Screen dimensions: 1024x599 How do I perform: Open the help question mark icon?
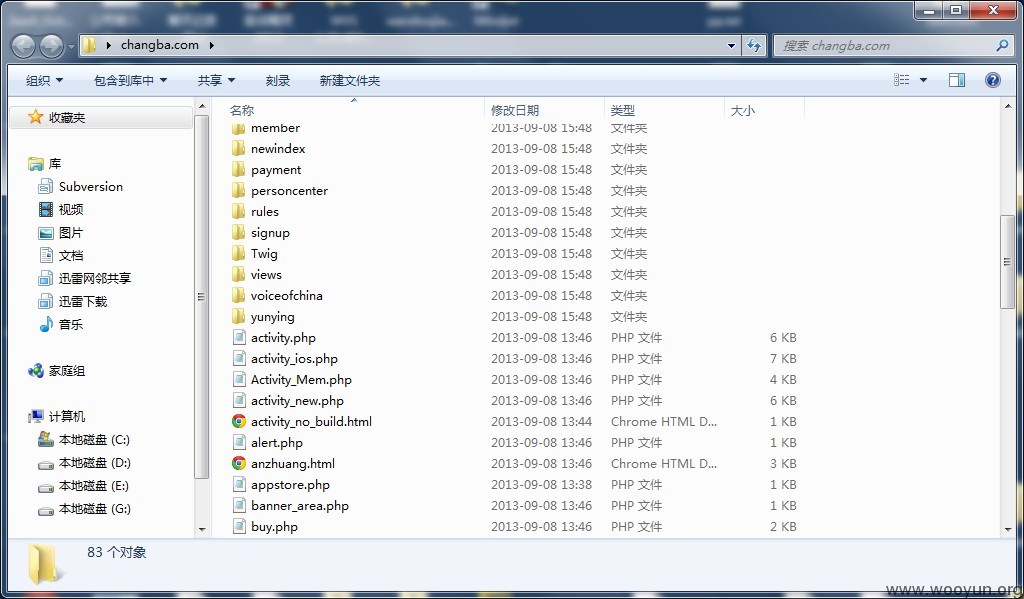tap(993, 80)
